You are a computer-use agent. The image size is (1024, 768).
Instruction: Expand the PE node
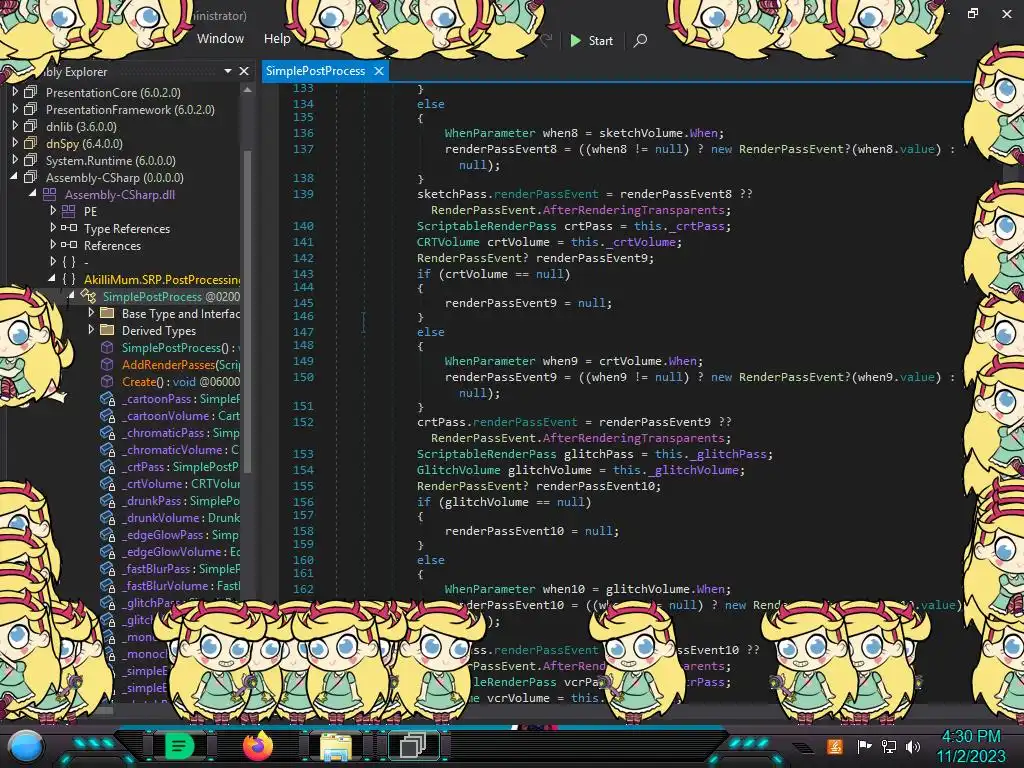point(53,211)
